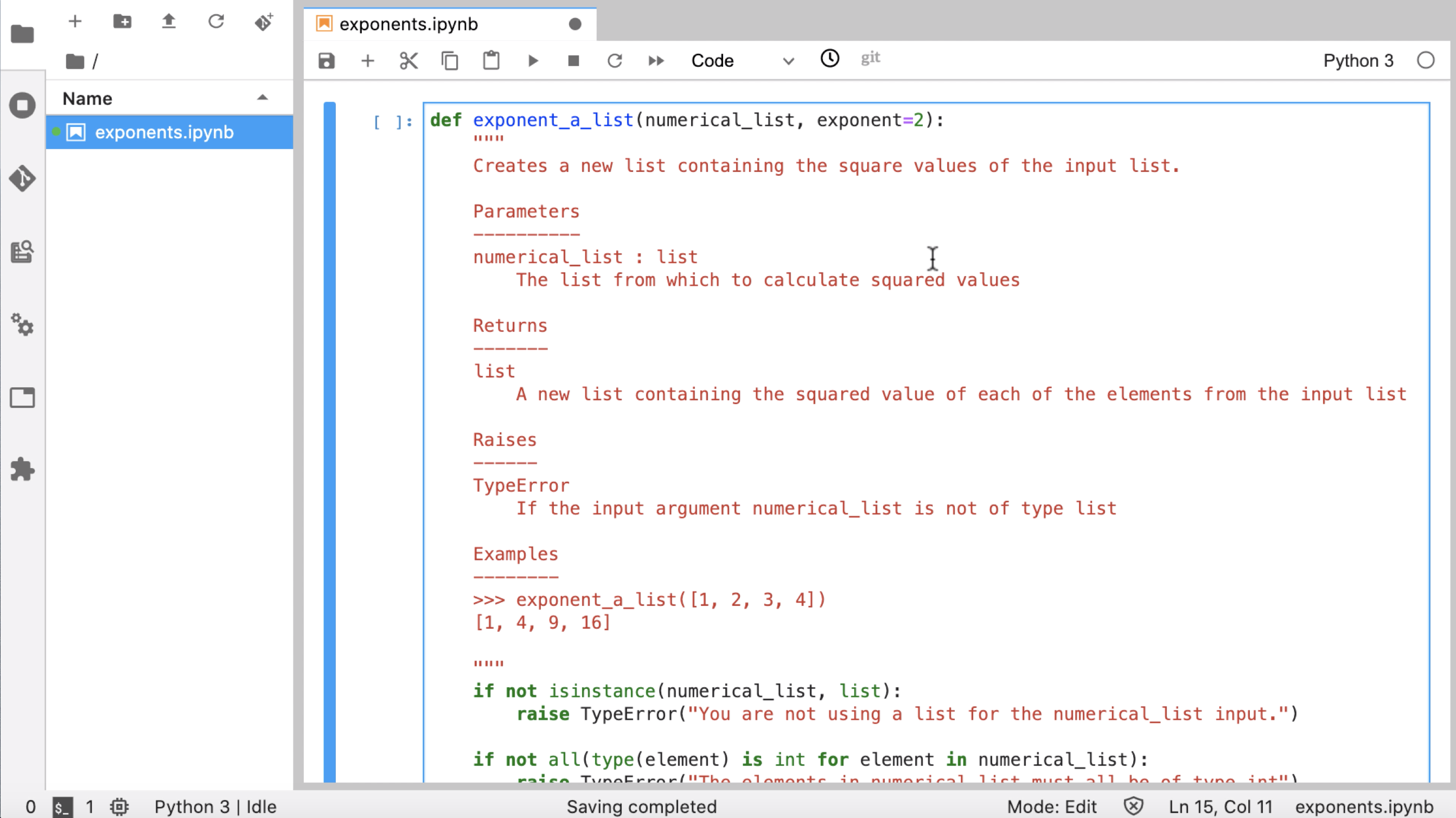The height and width of the screenshot is (818, 1456).
Task: Upload files with upload arrow icon
Action: click(x=168, y=22)
